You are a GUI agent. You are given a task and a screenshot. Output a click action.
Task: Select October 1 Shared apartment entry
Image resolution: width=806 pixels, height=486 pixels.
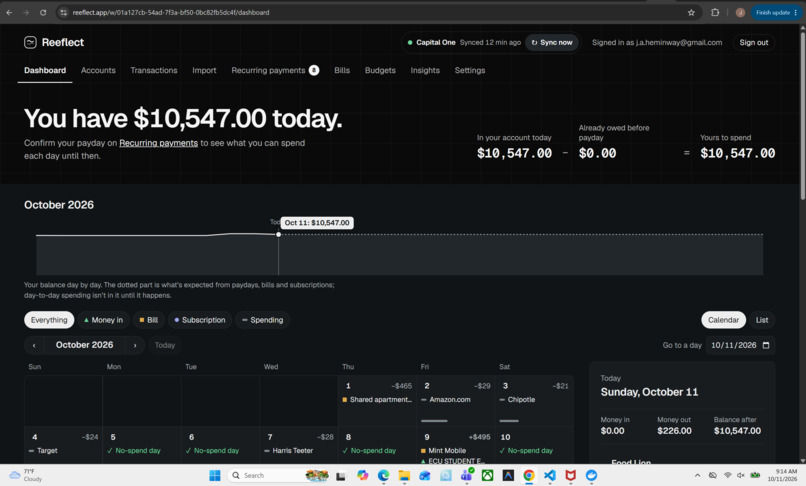[377, 400]
